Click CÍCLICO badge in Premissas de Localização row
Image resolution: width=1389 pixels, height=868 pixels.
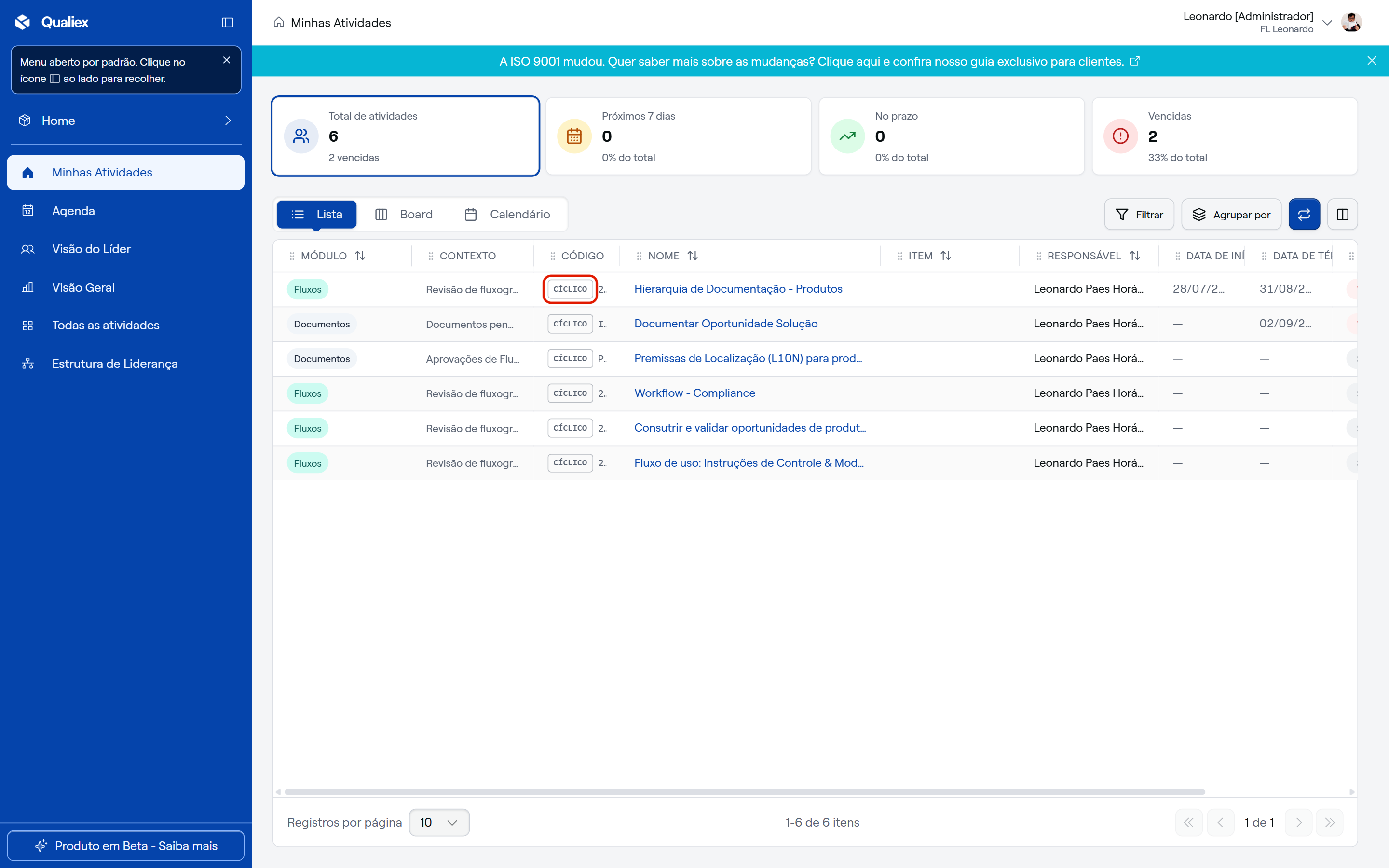[570, 358]
